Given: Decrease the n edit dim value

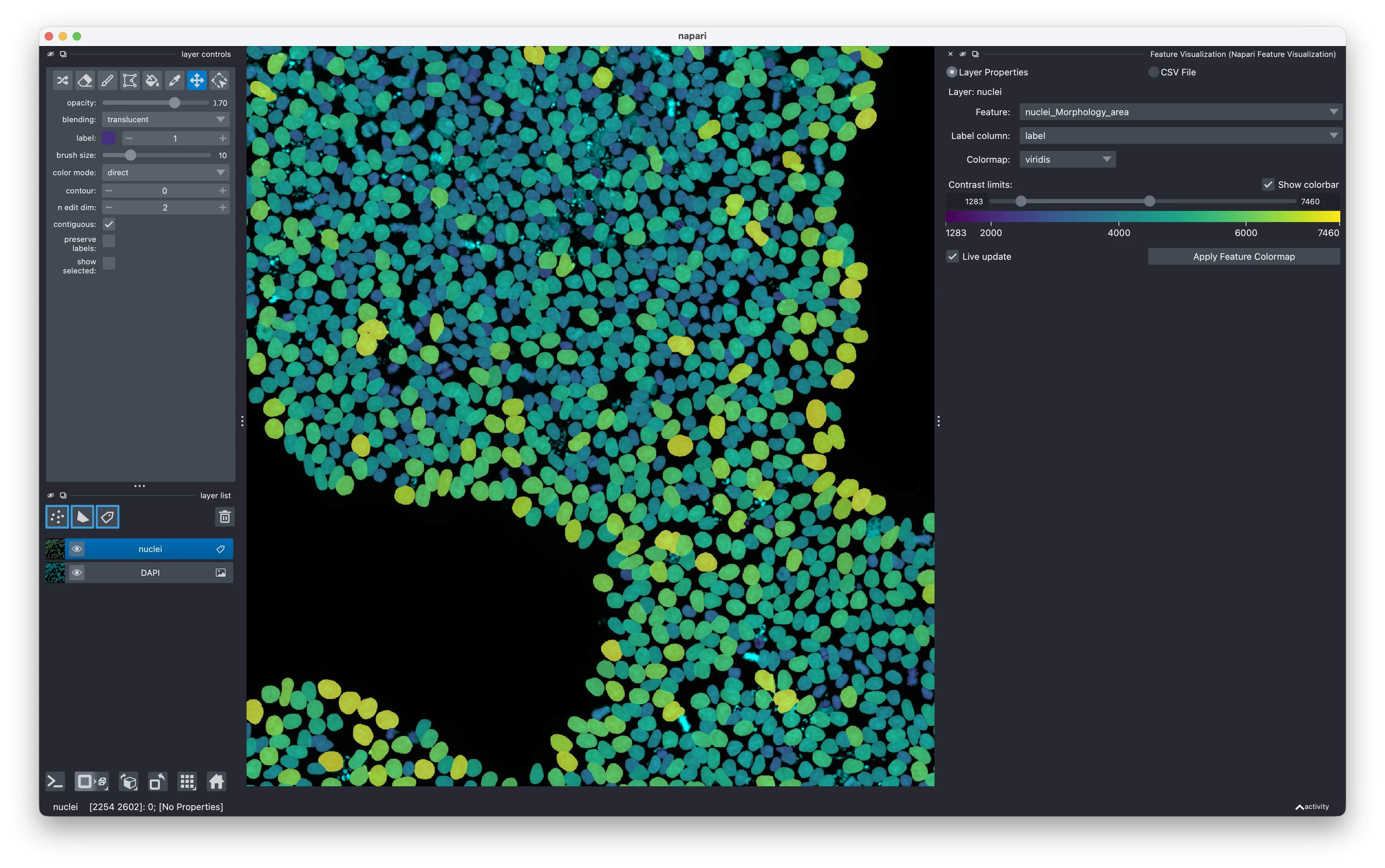Looking at the screenshot, I should tap(109, 207).
